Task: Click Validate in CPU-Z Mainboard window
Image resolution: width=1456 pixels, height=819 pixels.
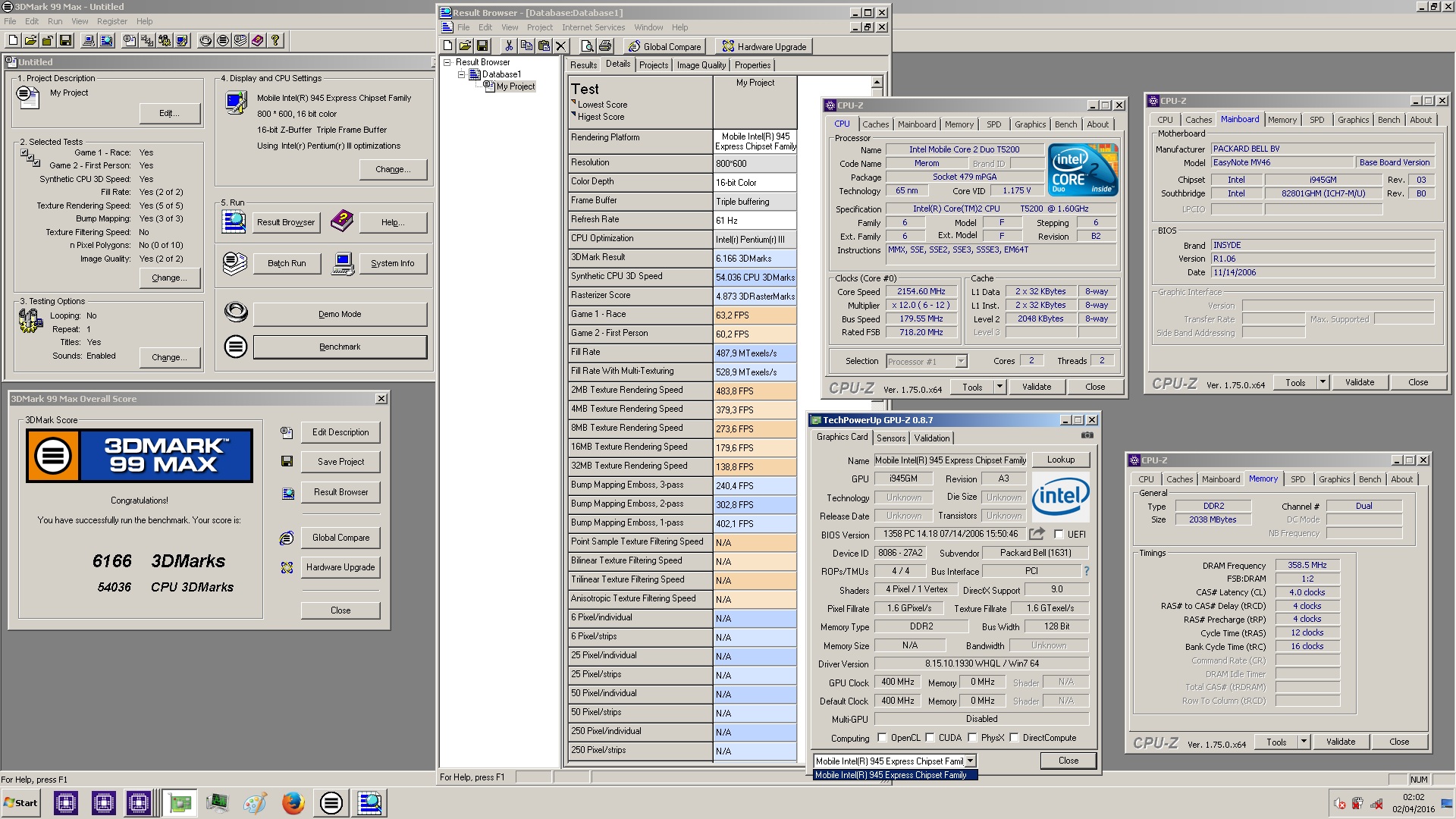Action: tap(1360, 382)
